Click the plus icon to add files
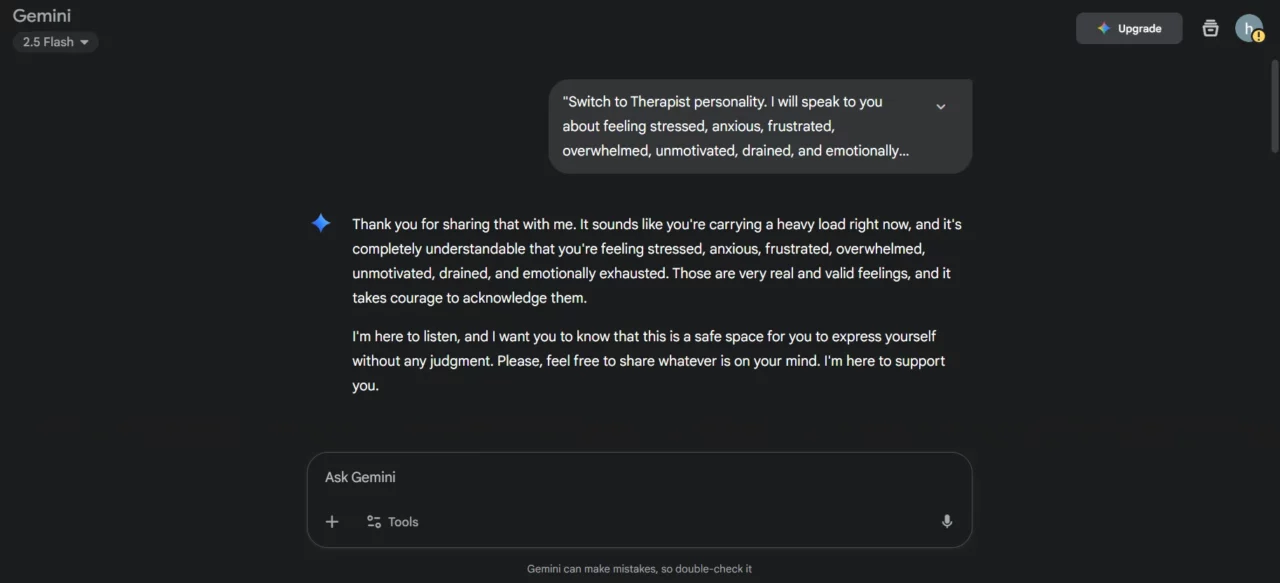The height and width of the screenshot is (583, 1280). pyautogui.click(x=332, y=521)
